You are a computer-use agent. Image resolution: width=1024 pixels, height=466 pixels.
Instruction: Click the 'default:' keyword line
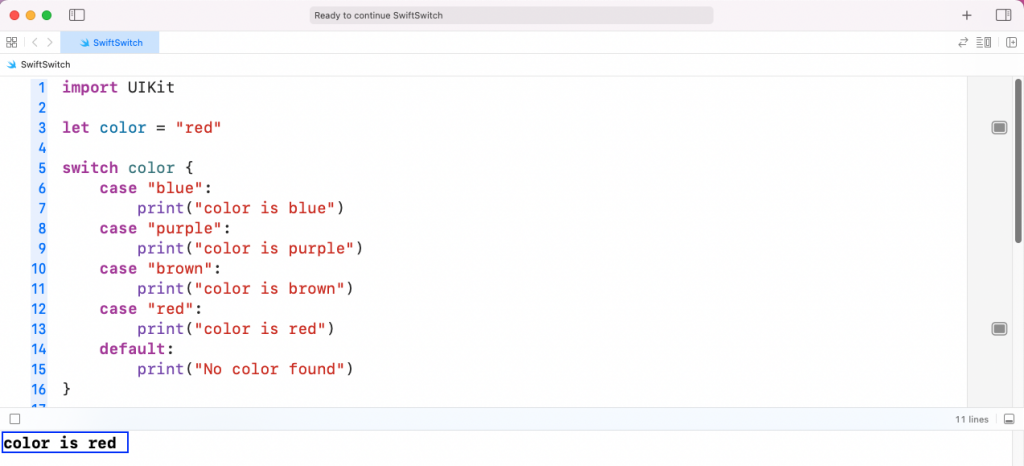pos(137,349)
